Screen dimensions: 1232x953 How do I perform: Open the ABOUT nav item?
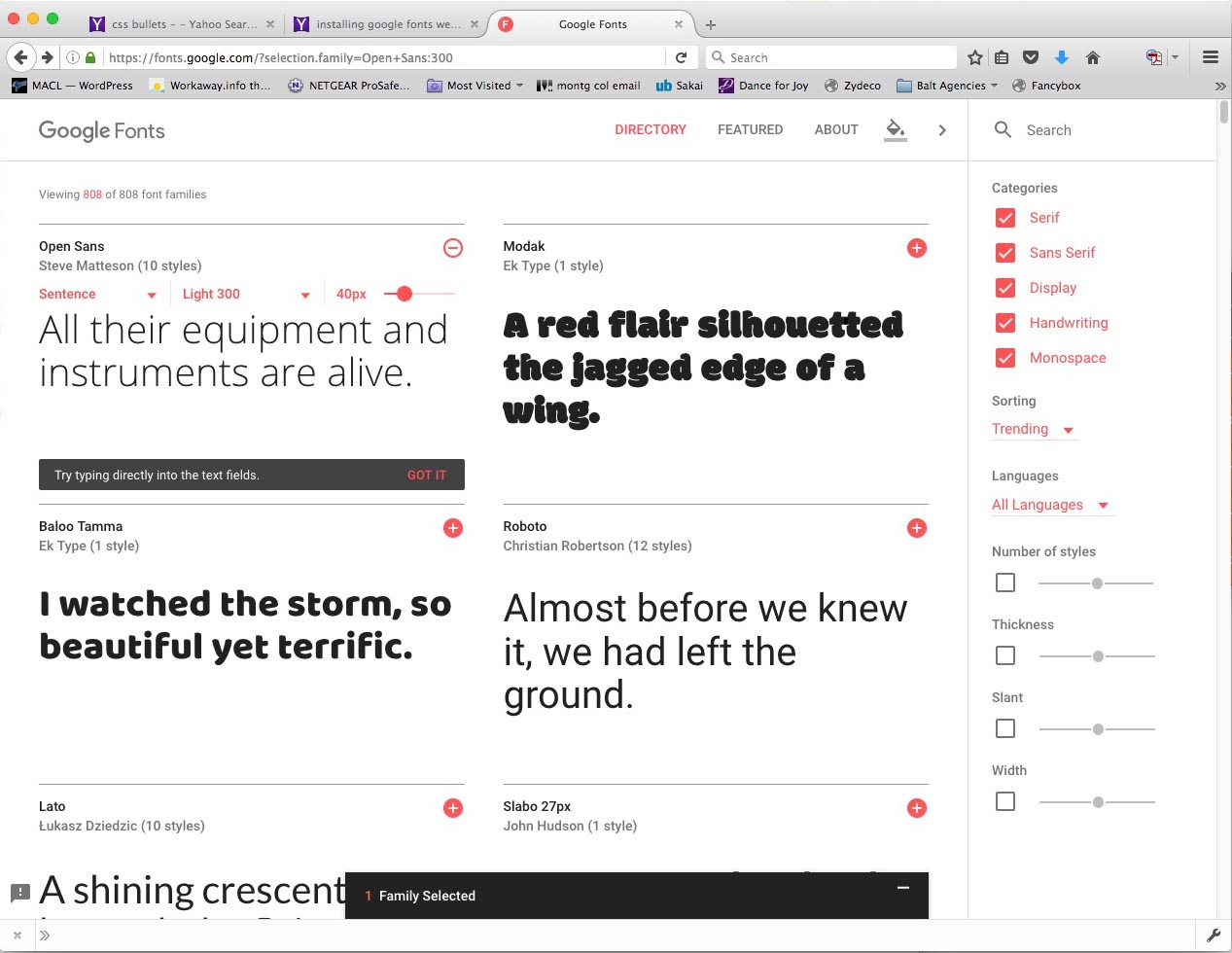pyautogui.click(x=836, y=129)
